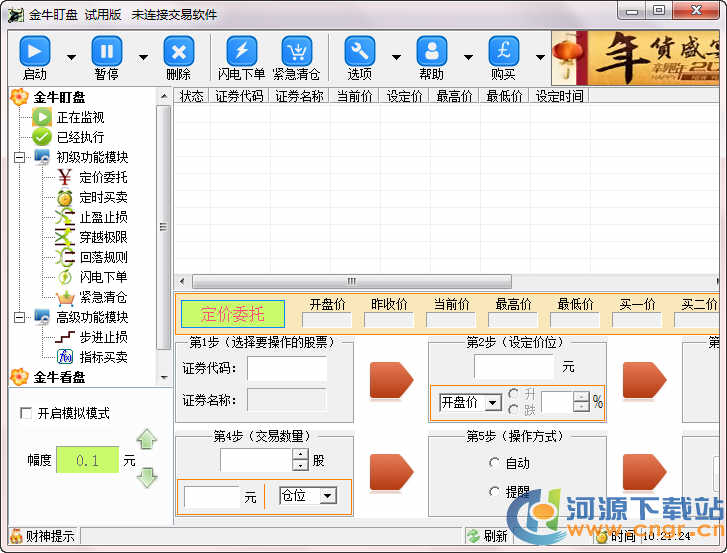Select 定价委托 tree item with yen icon

pos(103,177)
